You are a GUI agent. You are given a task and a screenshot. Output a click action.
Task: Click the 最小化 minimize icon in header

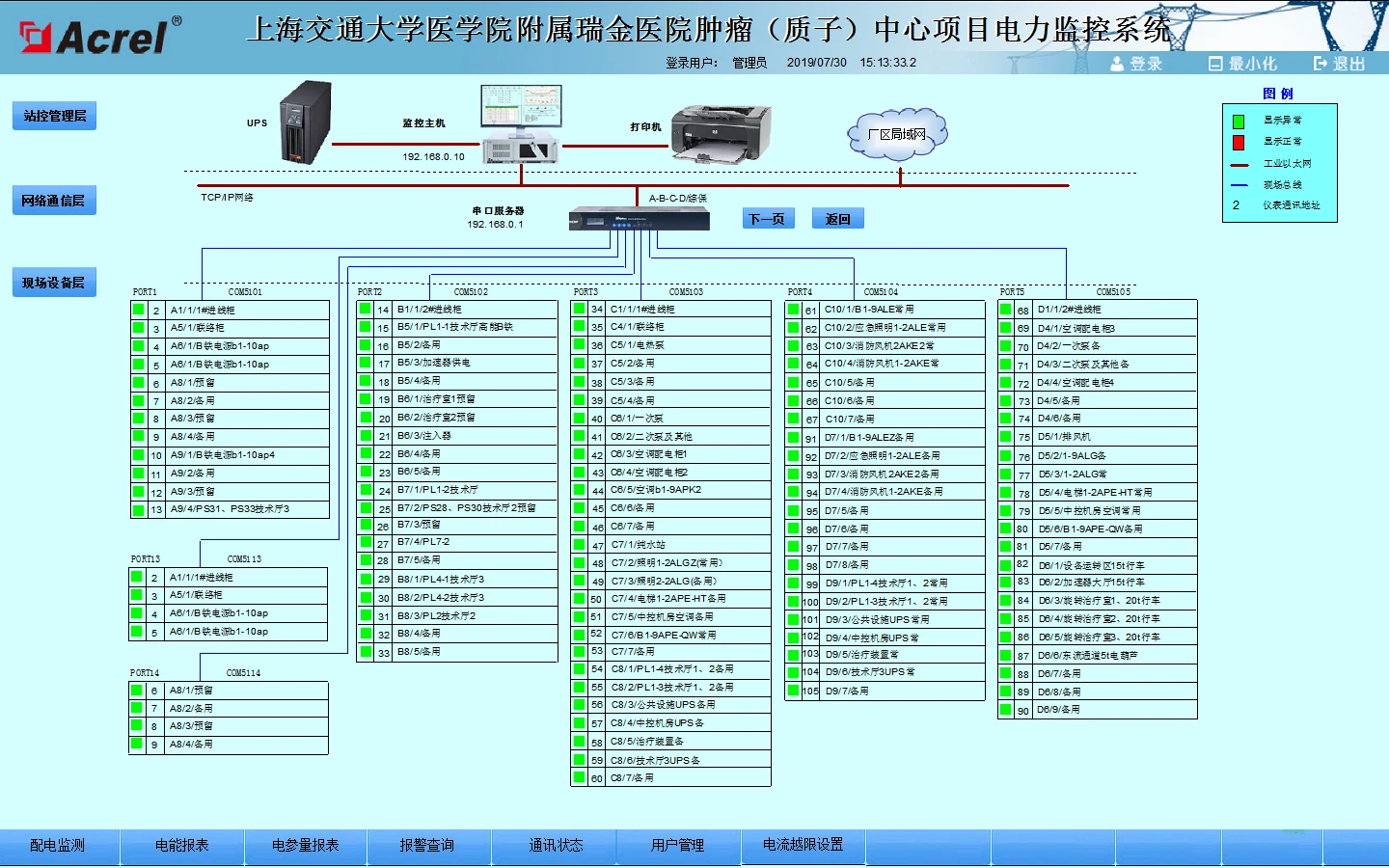1215,64
